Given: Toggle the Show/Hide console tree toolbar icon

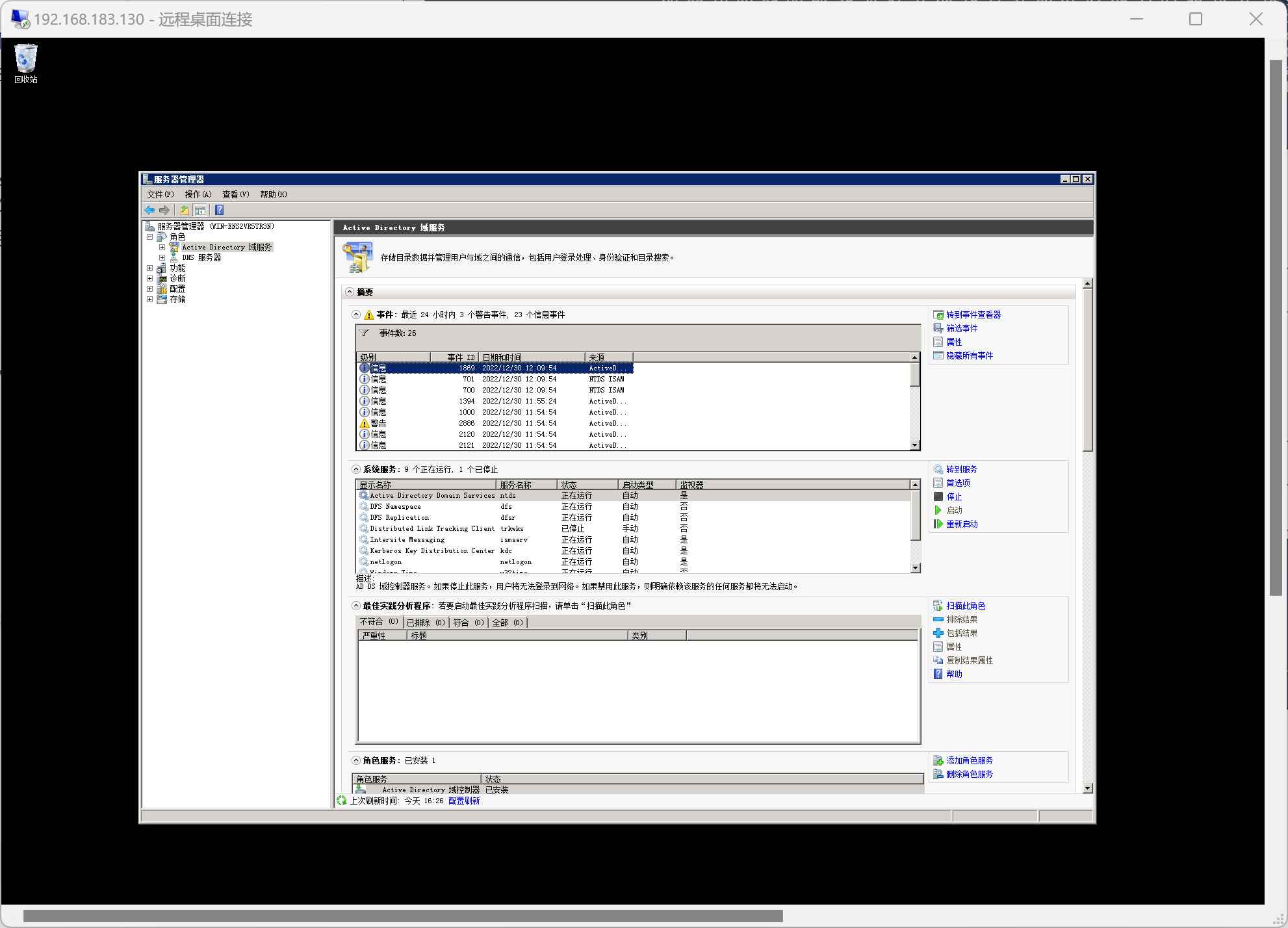Looking at the screenshot, I should click(200, 210).
